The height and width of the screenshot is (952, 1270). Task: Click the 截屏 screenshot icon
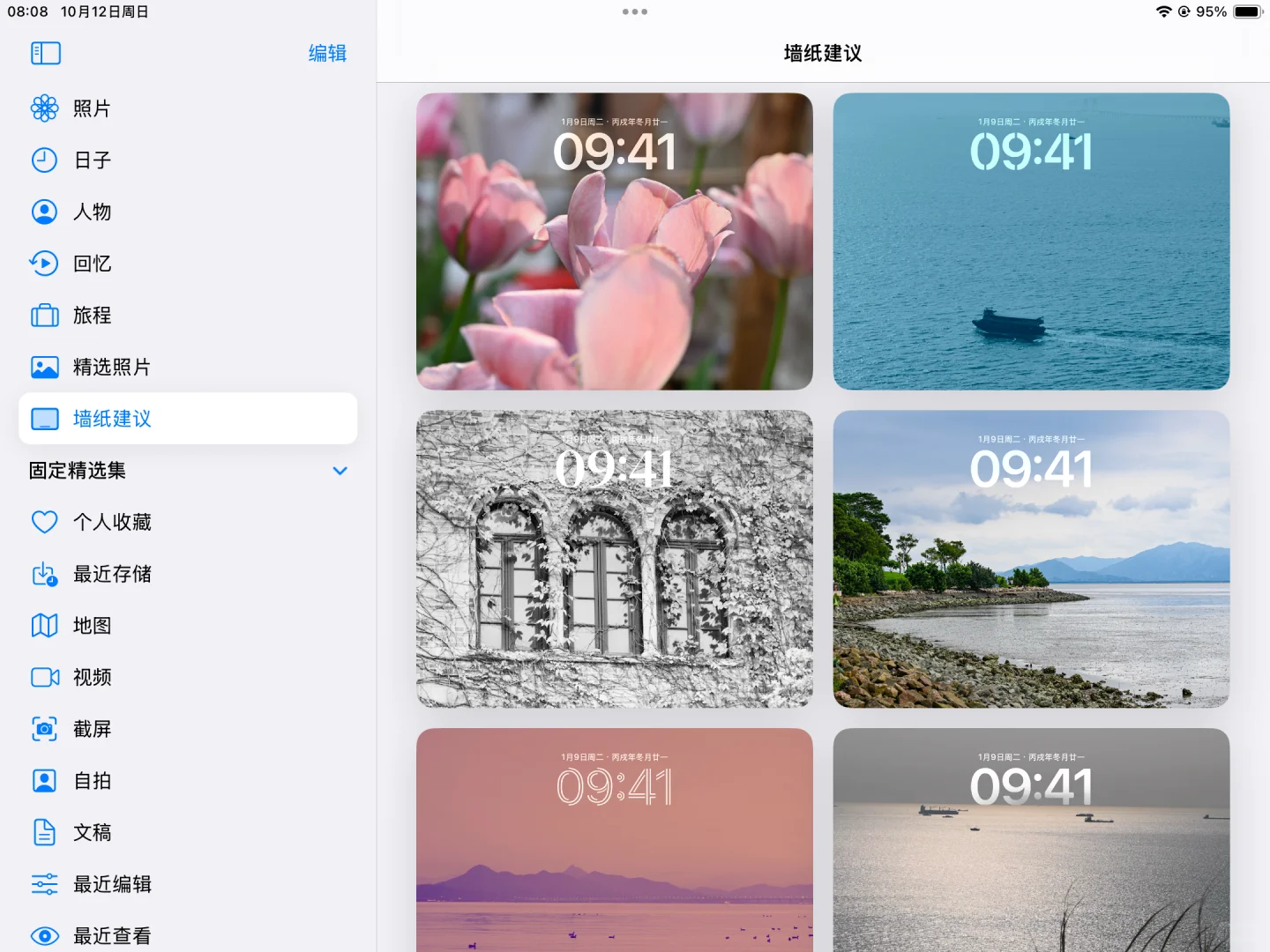pyautogui.click(x=45, y=729)
